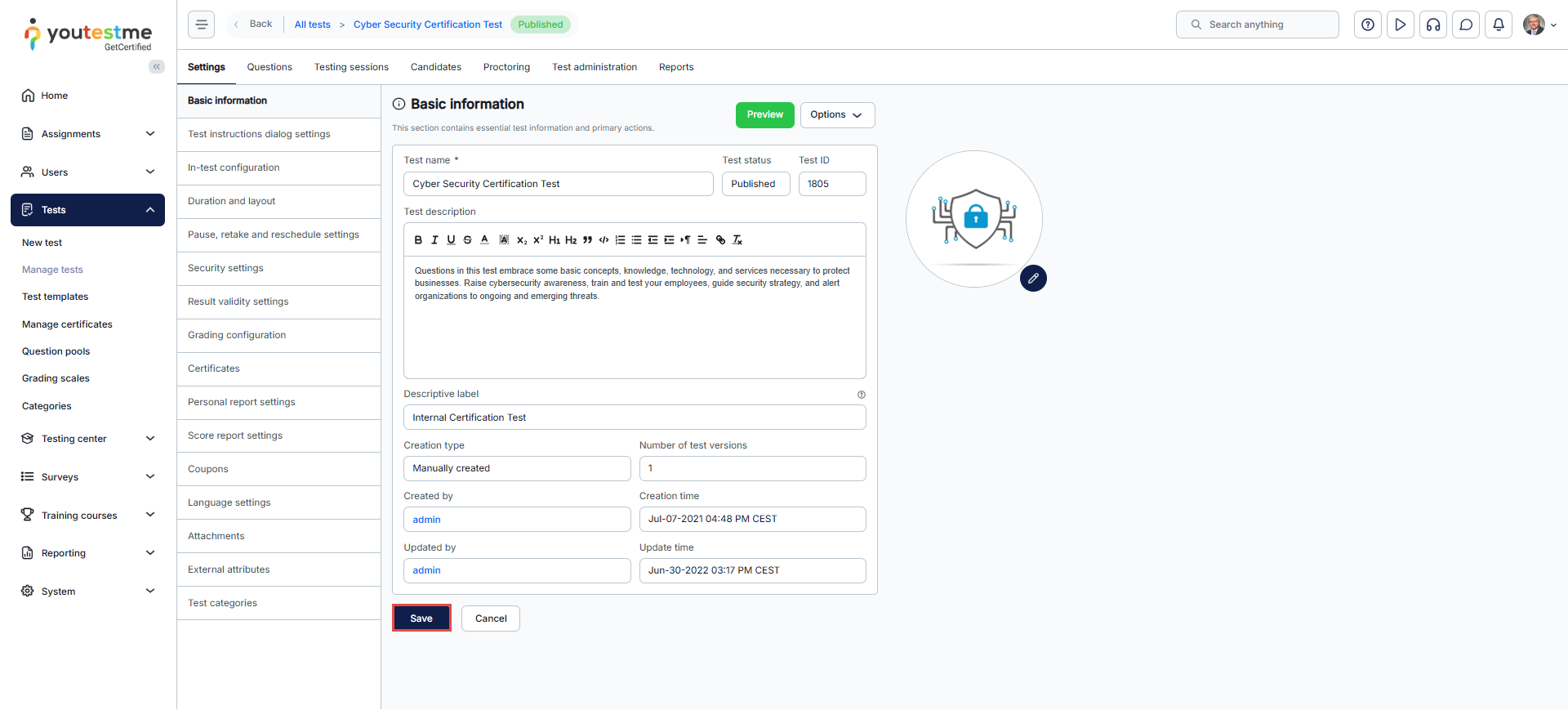Click the insert link icon in editor
Image resolution: width=1568 pixels, height=710 pixels.
pos(720,240)
